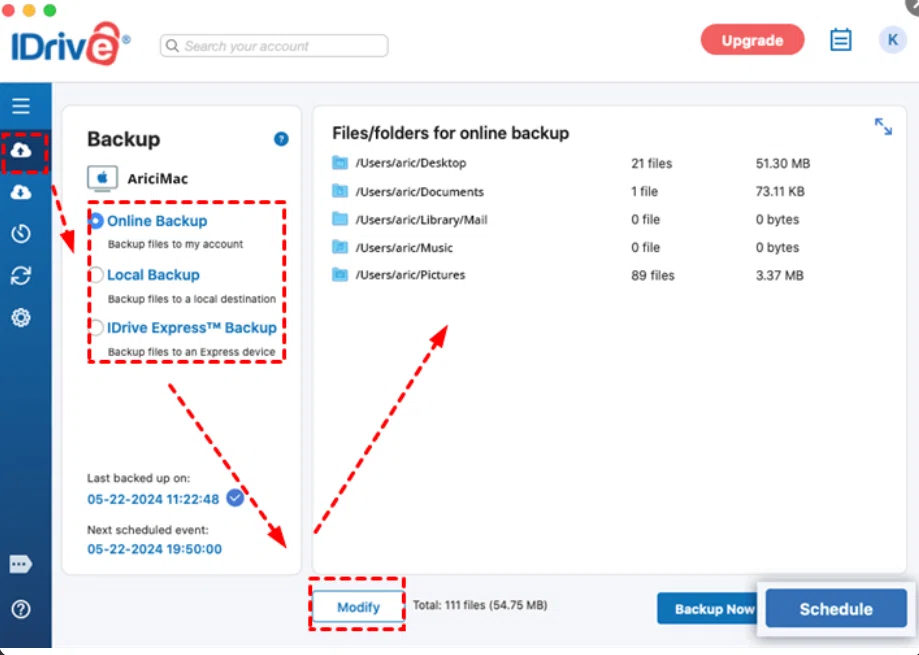The image size is (919, 655).
Task: Open the Settings gear sidebar icon
Action: [x=21, y=318]
